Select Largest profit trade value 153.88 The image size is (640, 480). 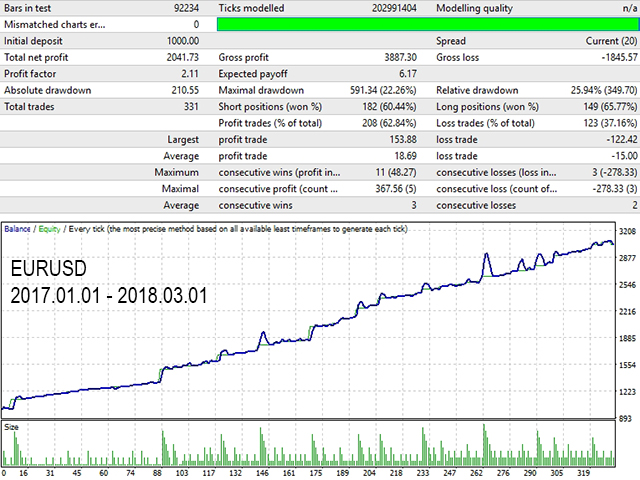403,139
